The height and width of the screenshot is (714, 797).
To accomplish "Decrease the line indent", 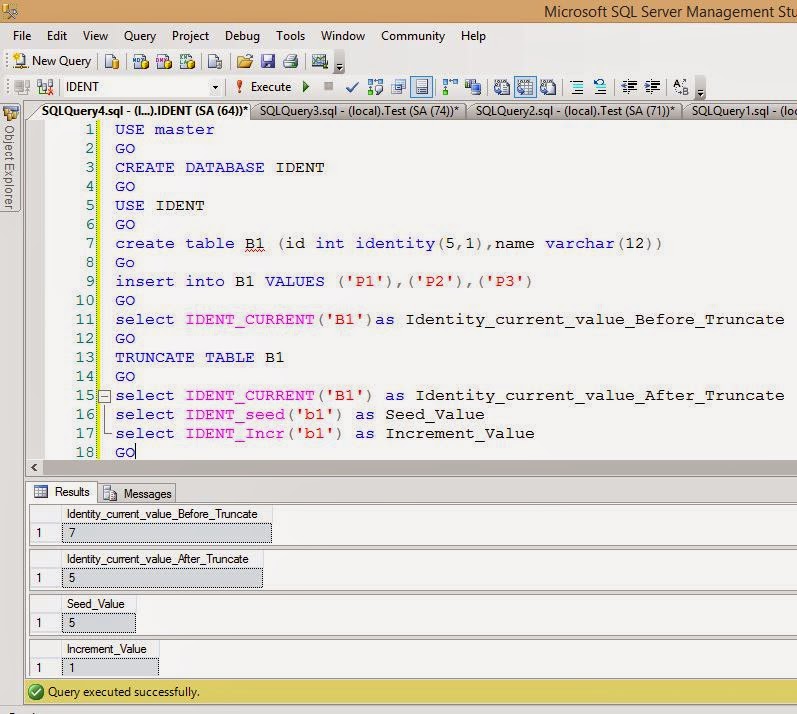I will [x=629, y=87].
